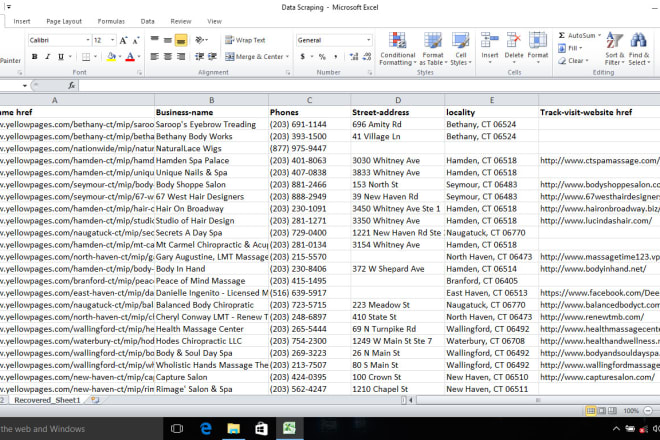Expand Merge & Center options arrow

(287, 56)
